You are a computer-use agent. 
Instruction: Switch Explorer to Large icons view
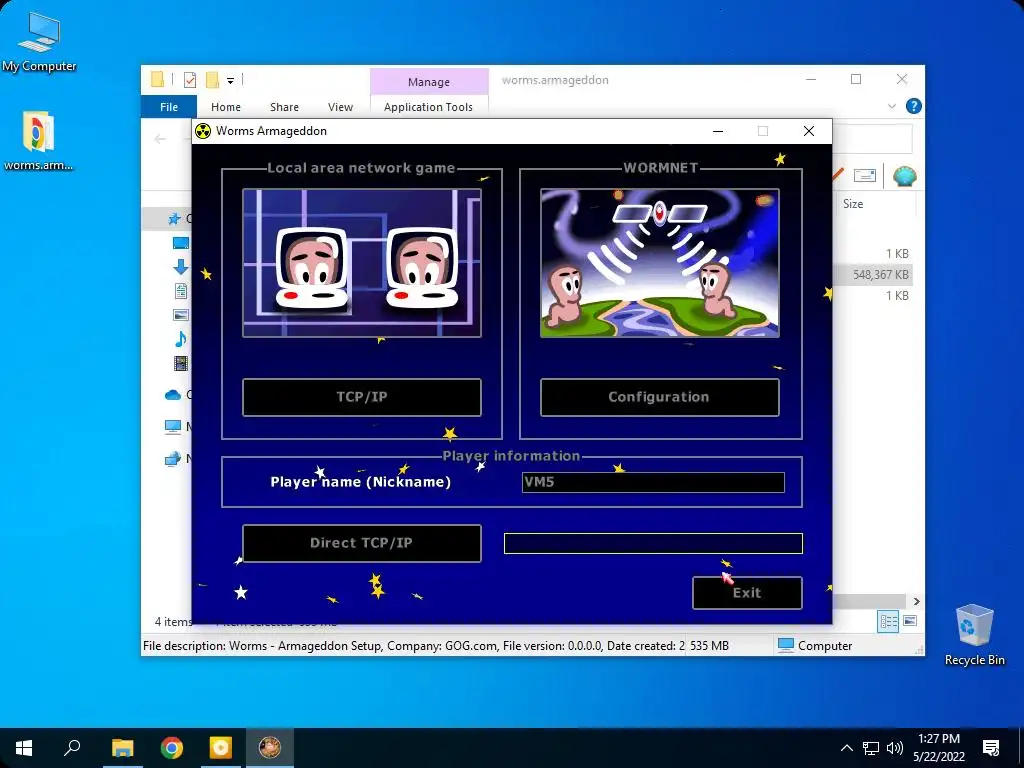tap(910, 621)
